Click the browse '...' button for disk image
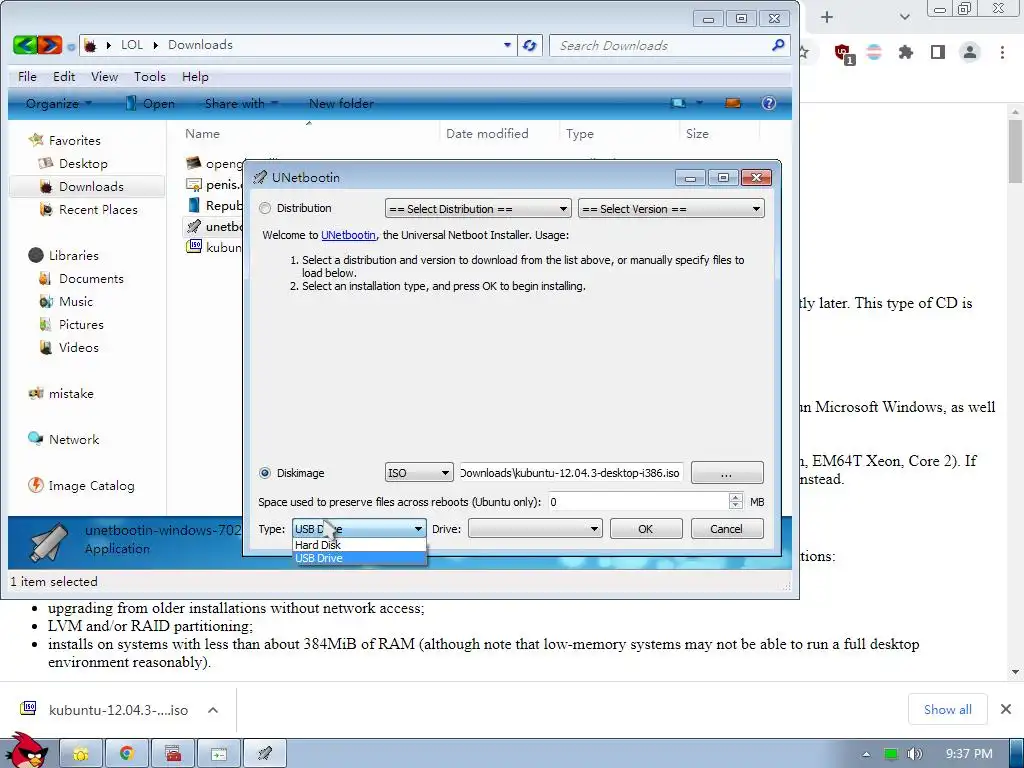The width and height of the screenshot is (1024, 768). coord(727,473)
